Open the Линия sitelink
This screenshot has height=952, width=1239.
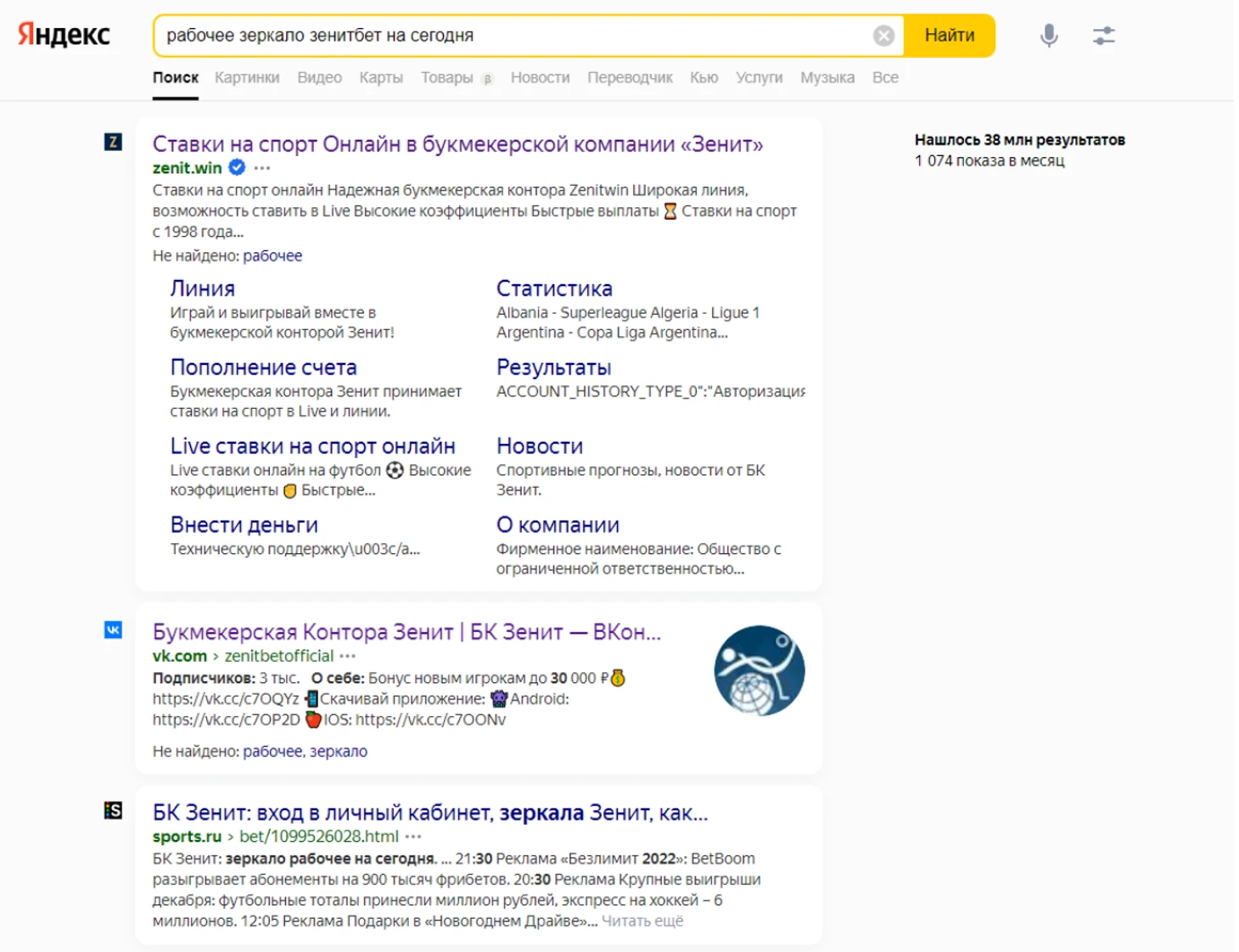click(202, 288)
